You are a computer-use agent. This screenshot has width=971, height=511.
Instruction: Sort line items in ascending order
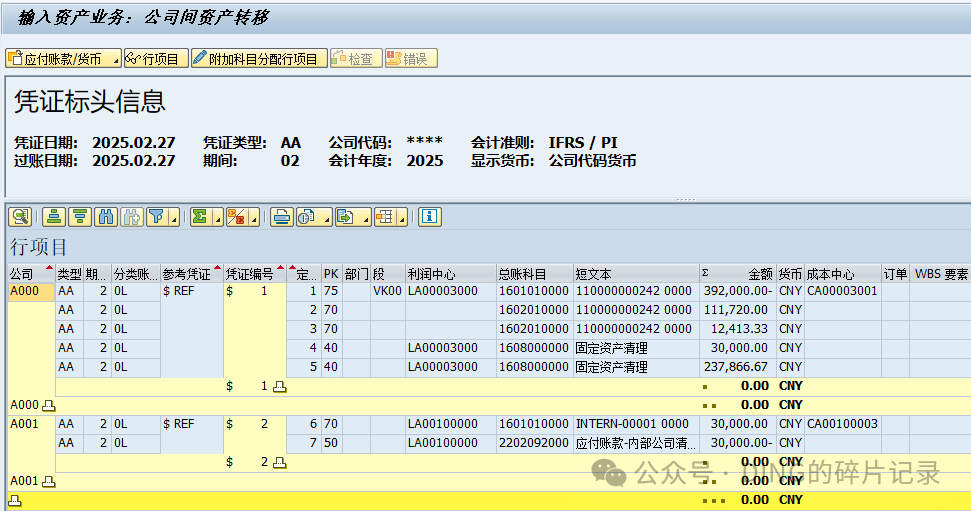tap(54, 217)
